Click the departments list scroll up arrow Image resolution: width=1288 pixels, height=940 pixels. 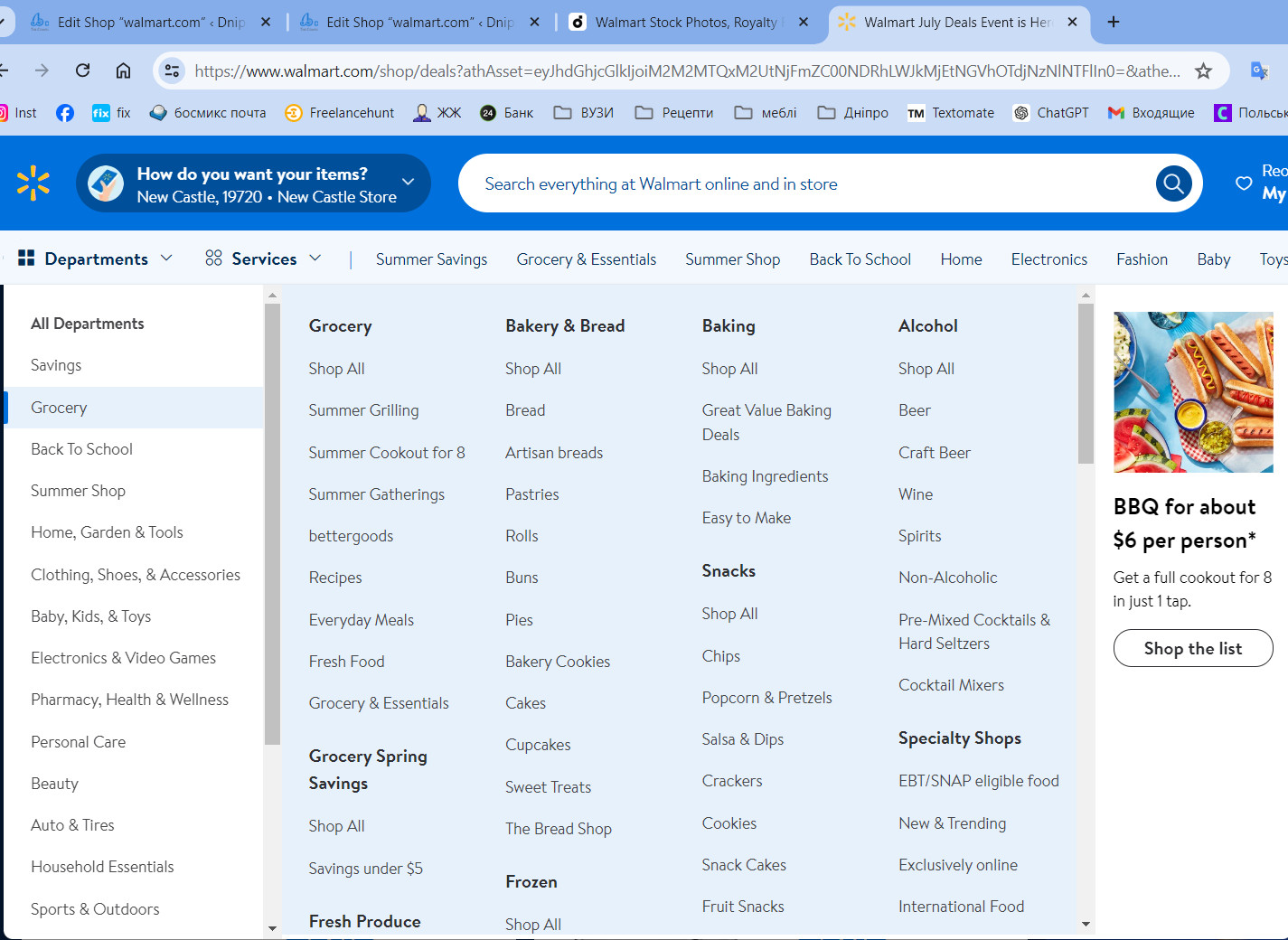[x=272, y=295]
